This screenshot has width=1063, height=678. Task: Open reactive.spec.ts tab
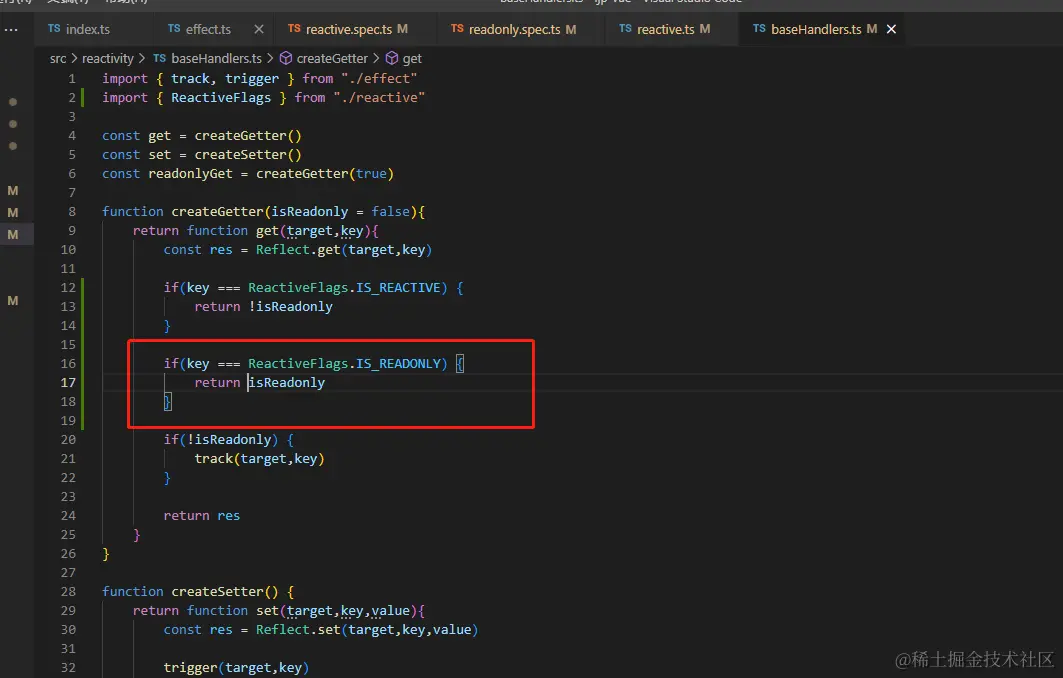click(x=348, y=29)
